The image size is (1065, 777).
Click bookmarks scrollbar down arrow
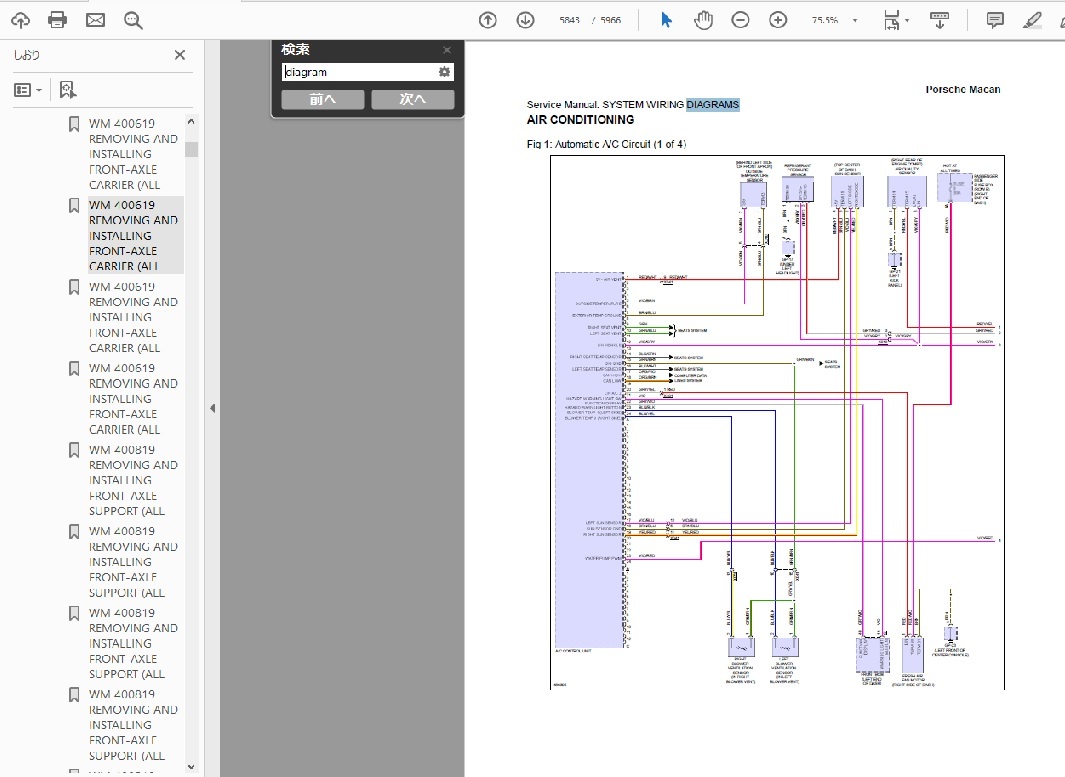[191, 767]
